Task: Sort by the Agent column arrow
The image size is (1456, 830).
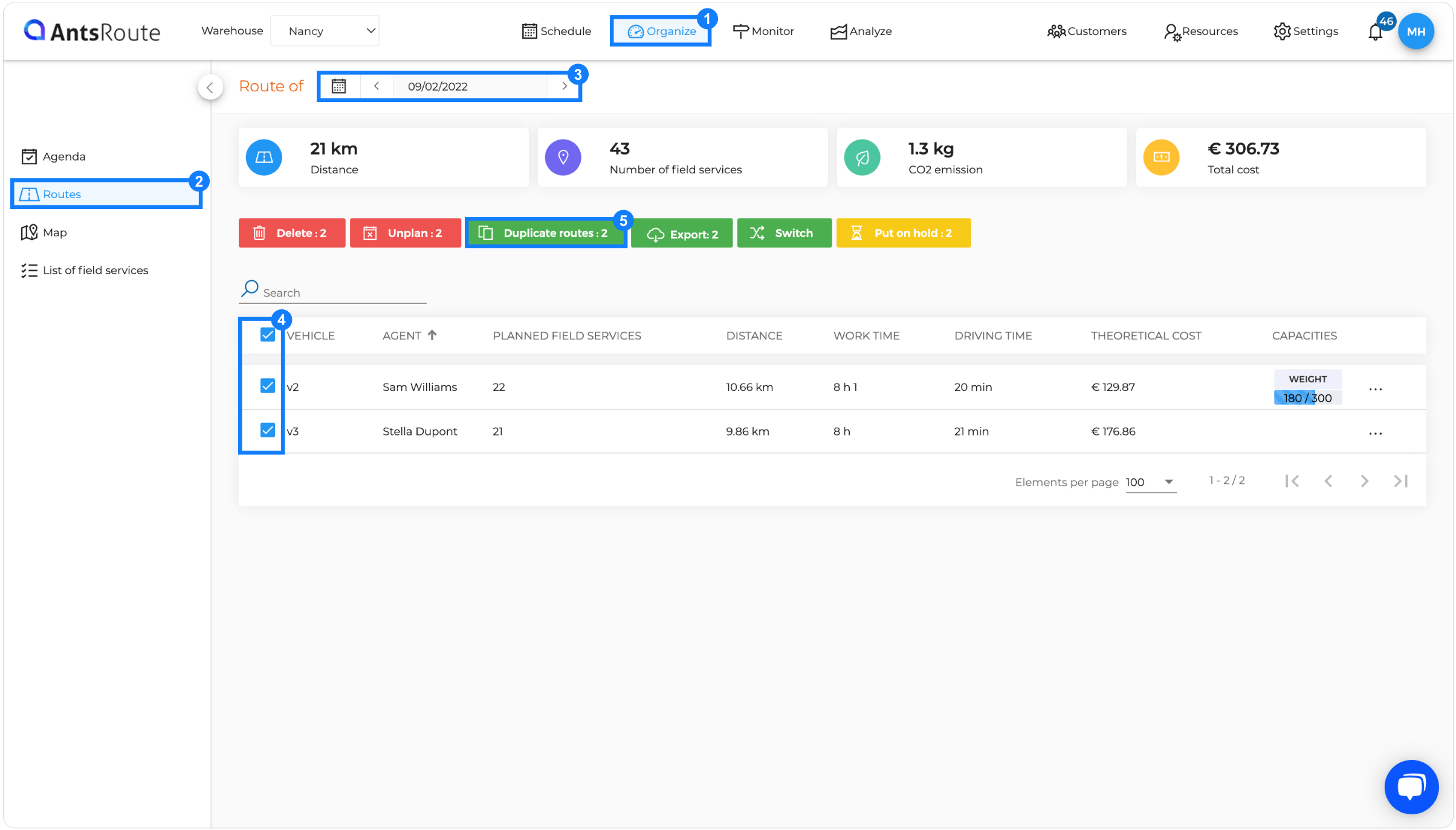Action: point(432,335)
